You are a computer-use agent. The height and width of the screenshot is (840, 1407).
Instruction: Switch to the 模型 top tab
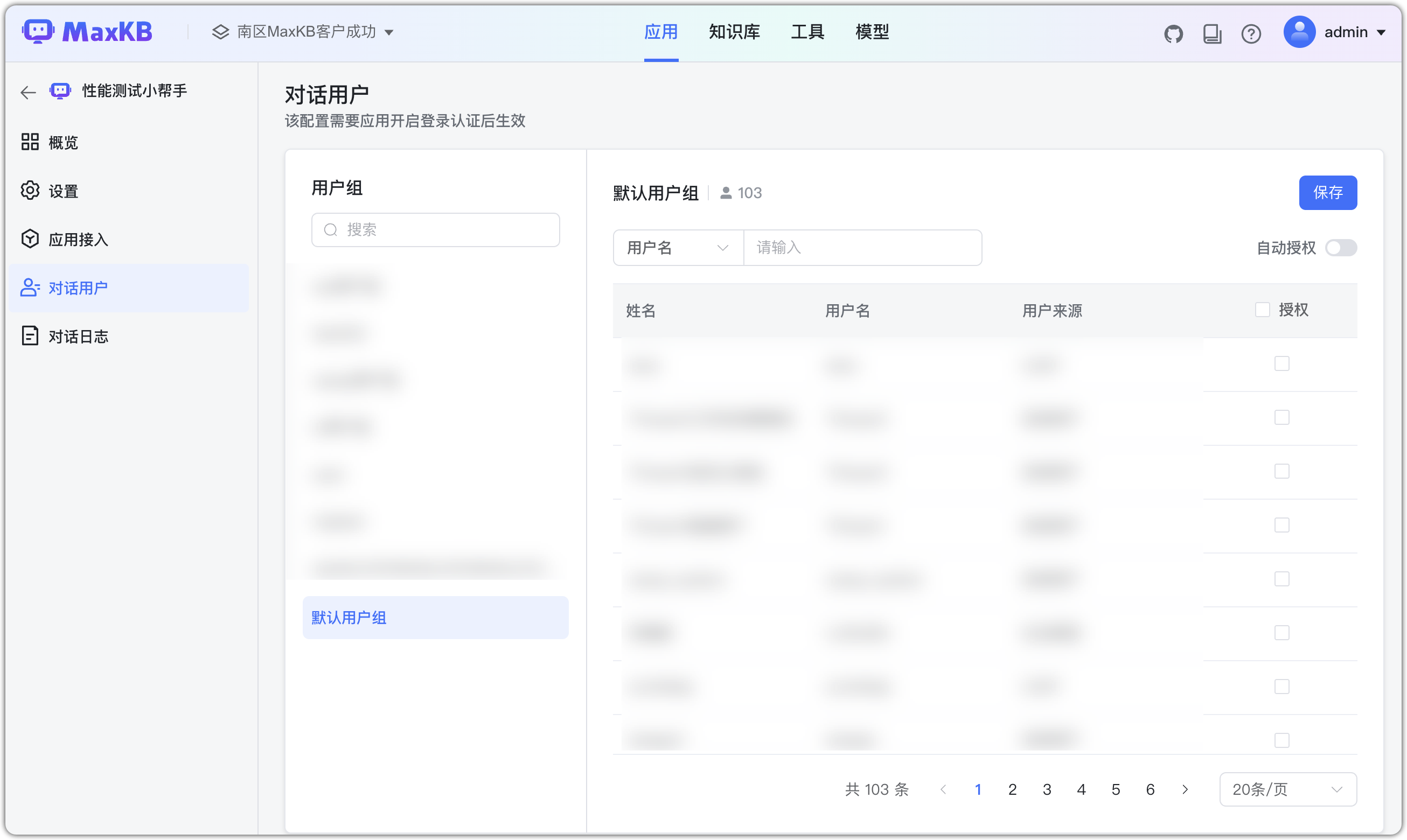point(872,32)
